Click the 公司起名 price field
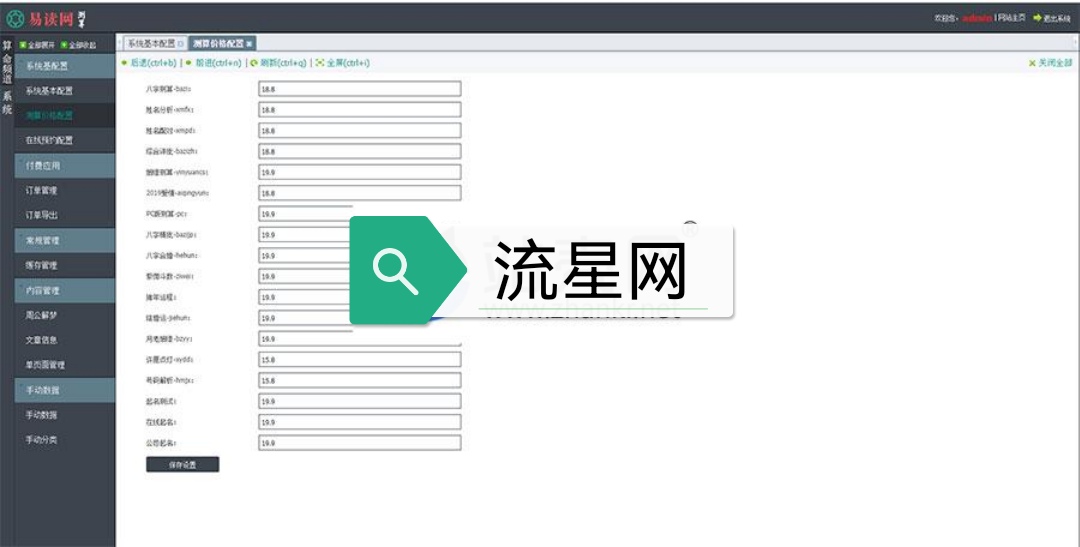This screenshot has width=1080, height=547. 360,442
